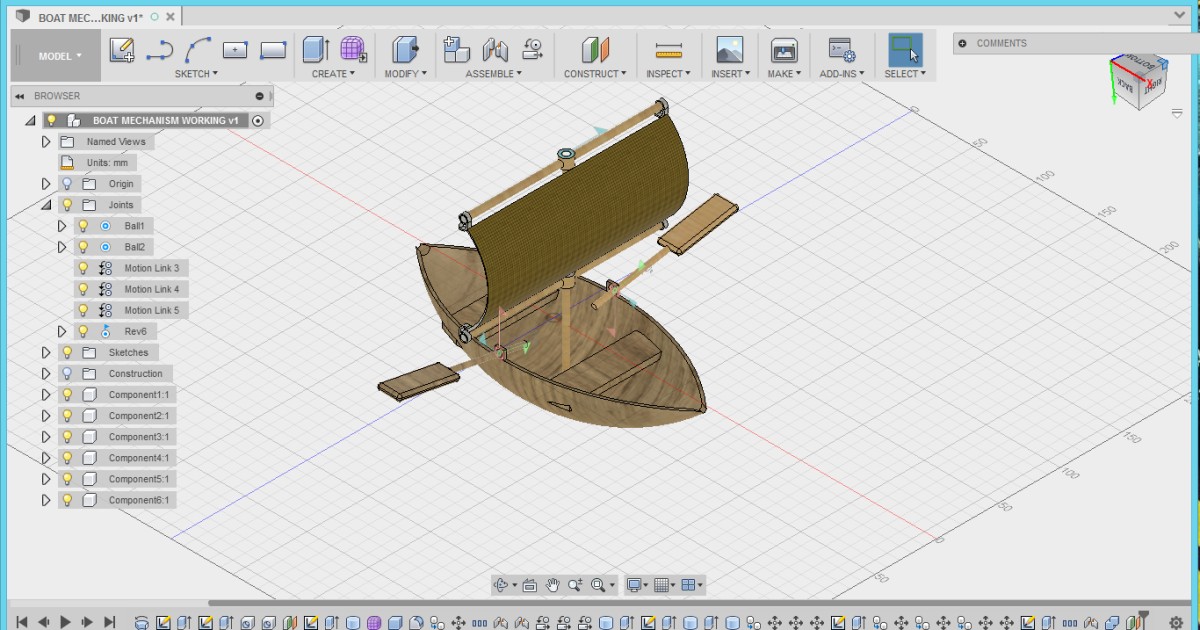Expand the Origin folder in browser
The height and width of the screenshot is (630, 1200).
(x=46, y=183)
